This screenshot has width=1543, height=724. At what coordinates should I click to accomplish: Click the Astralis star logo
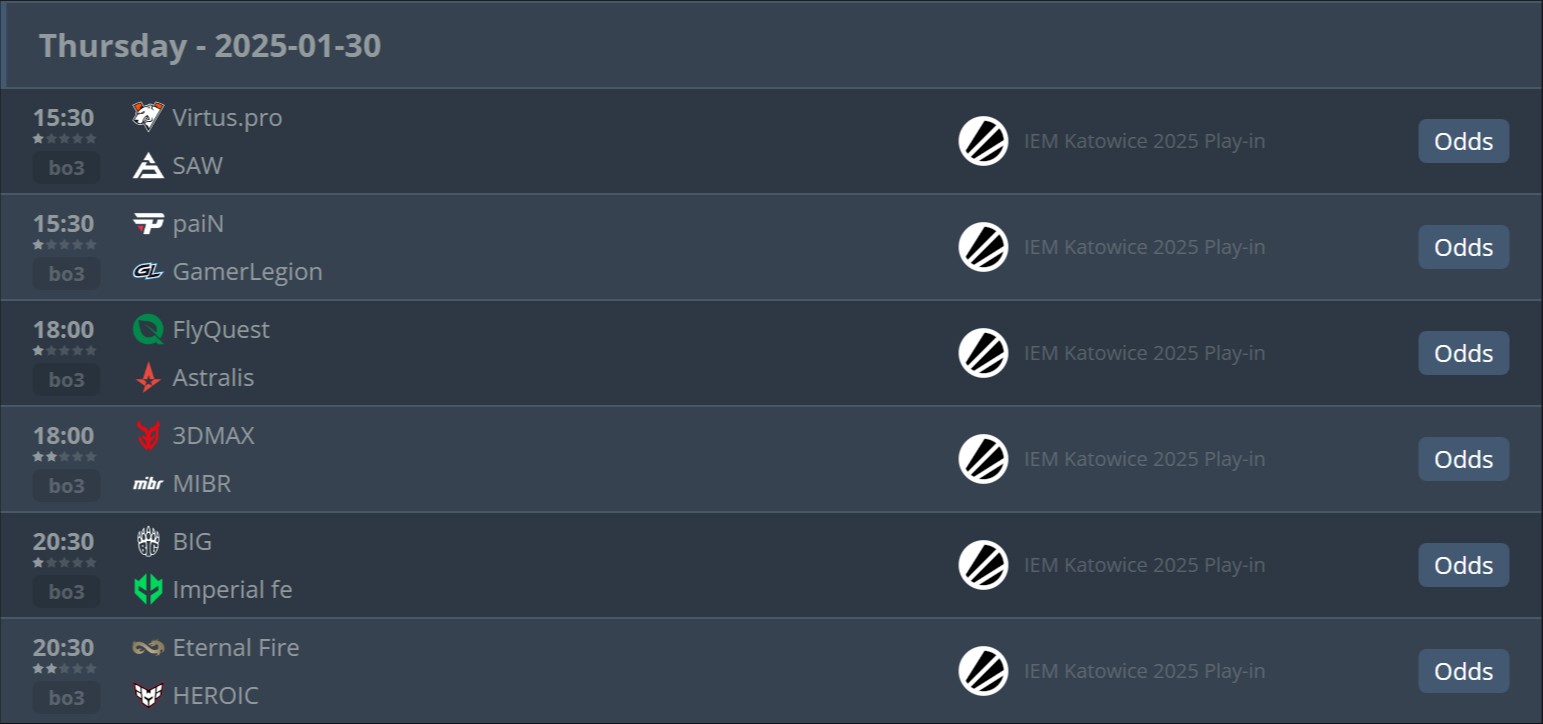tap(148, 378)
